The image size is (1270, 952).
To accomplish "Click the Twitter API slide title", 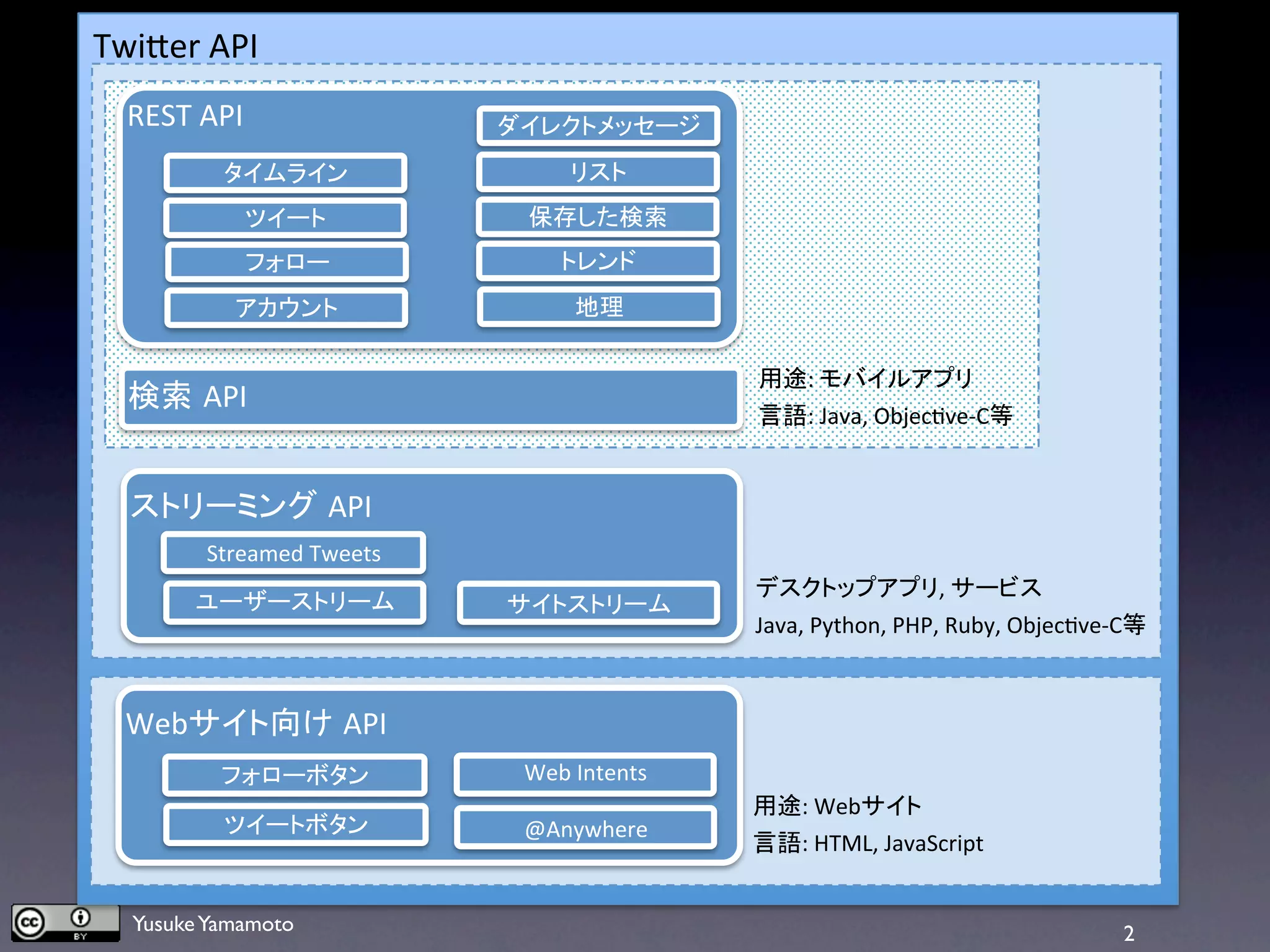I will point(175,46).
